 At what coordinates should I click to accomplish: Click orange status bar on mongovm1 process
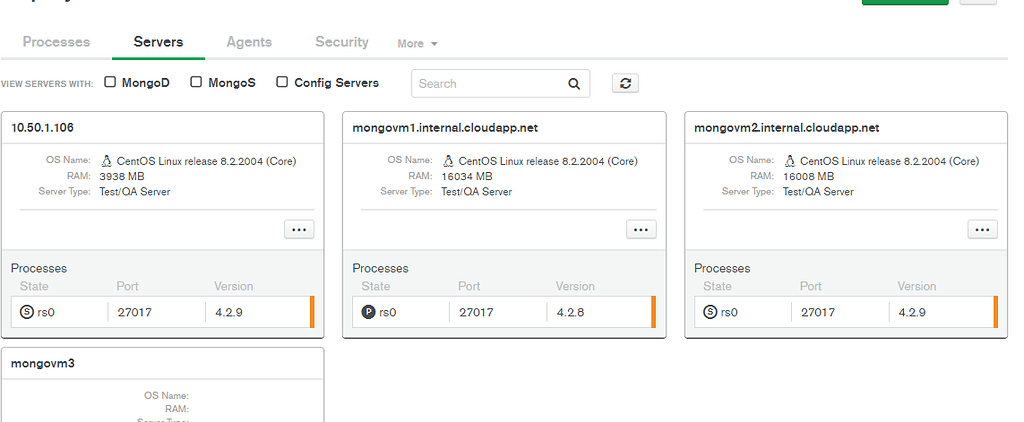tap(653, 312)
